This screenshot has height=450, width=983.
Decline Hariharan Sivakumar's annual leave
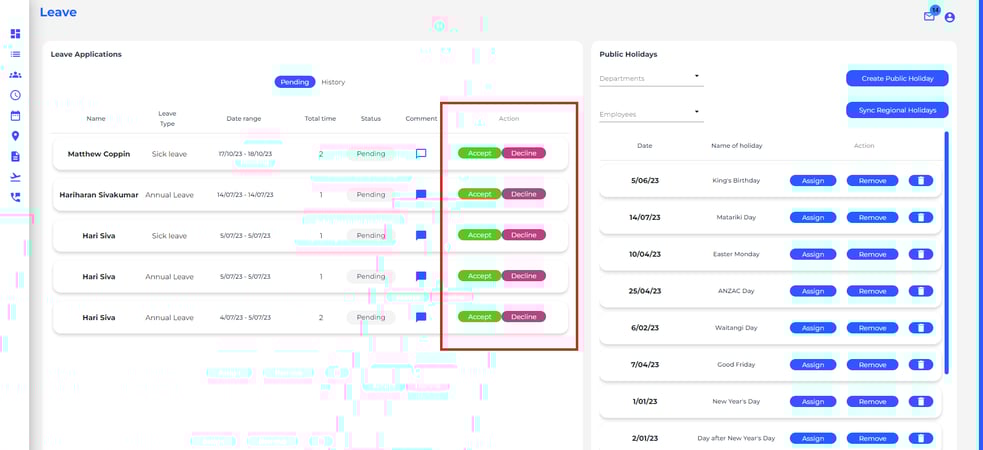pyautogui.click(x=524, y=194)
